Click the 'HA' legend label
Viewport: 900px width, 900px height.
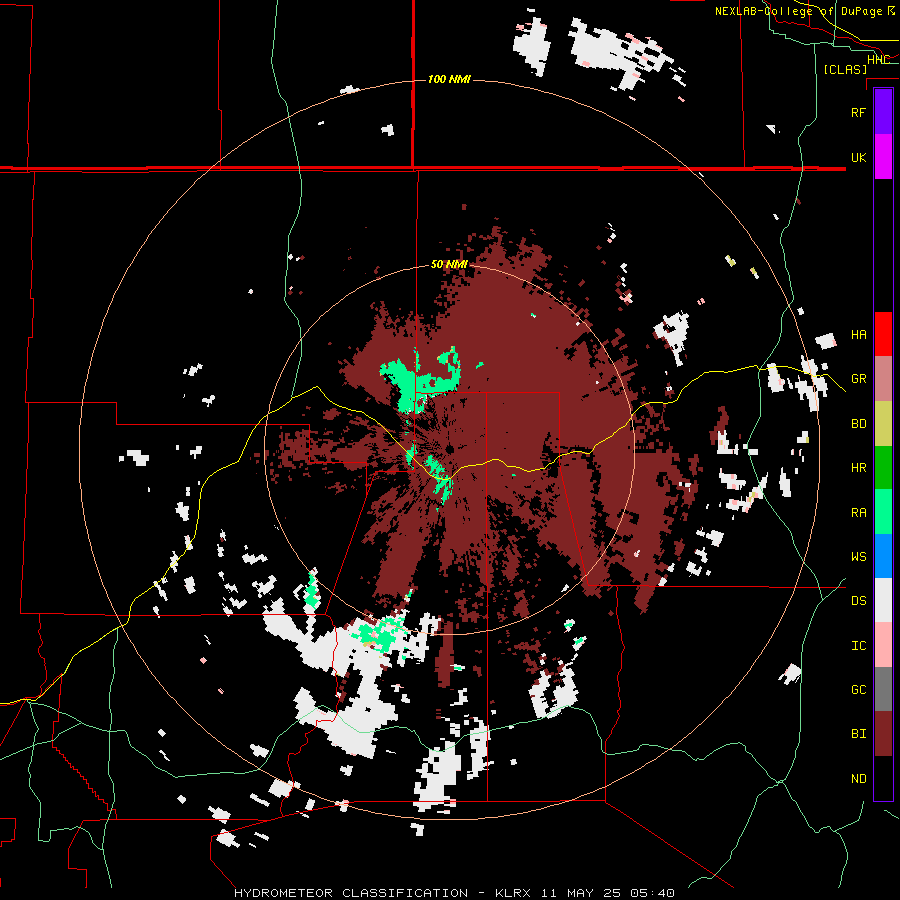coord(858,334)
